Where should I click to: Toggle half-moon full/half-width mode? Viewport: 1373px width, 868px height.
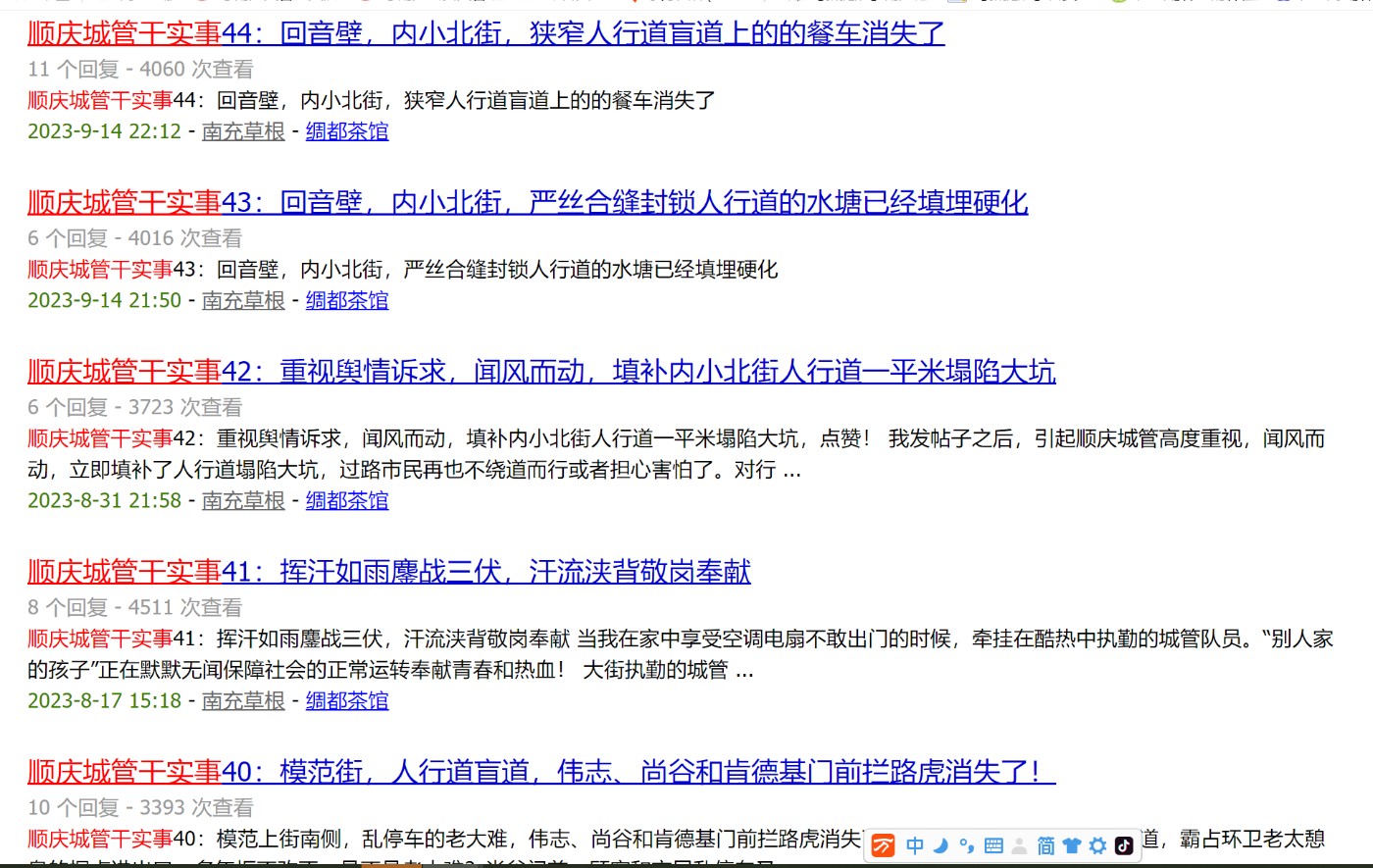941,845
